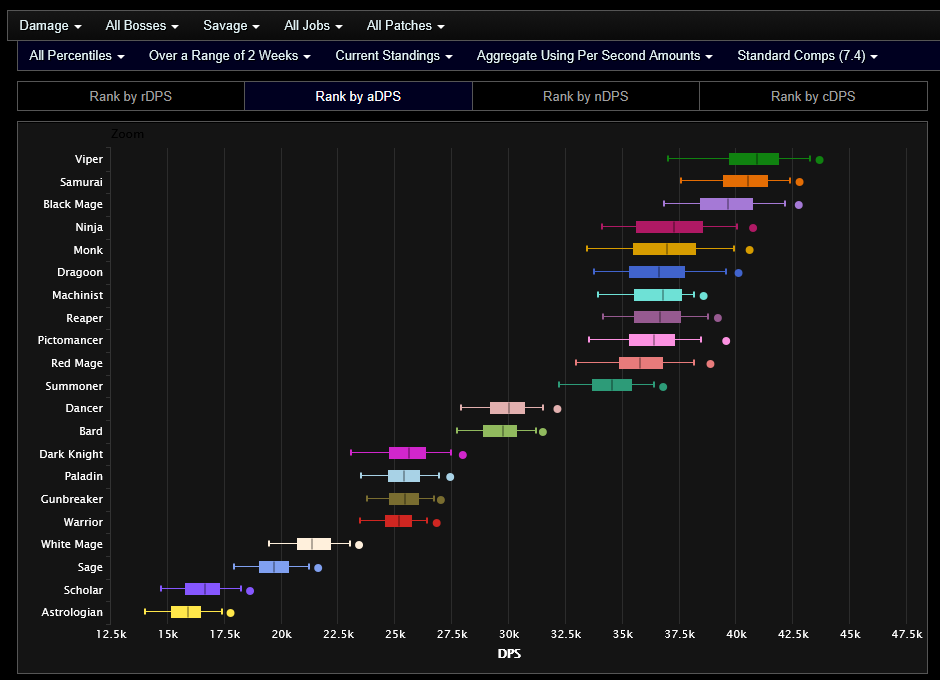Click the Bard outlier dot
Screen dimensions: 940x680
coord(543,432)
